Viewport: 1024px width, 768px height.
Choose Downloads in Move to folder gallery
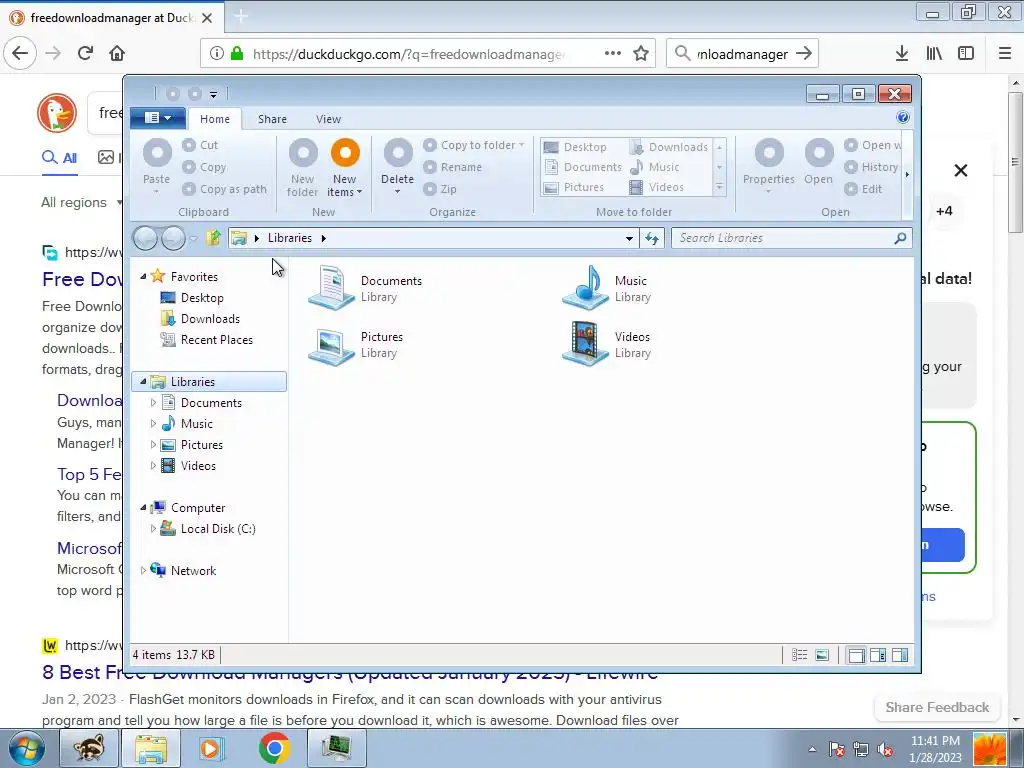669,147
